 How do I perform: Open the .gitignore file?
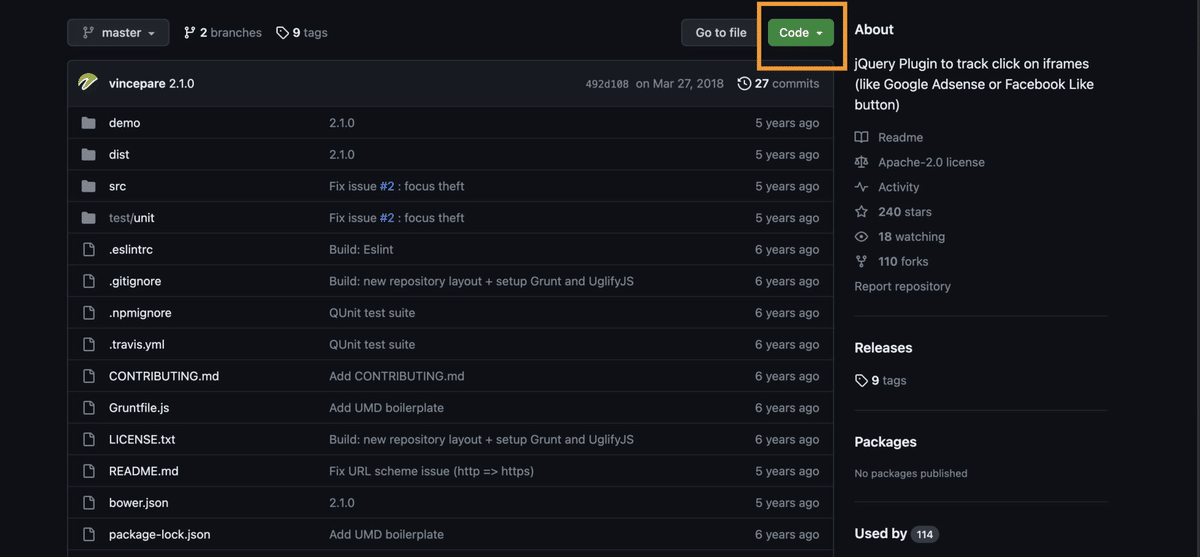click(135, 281)
